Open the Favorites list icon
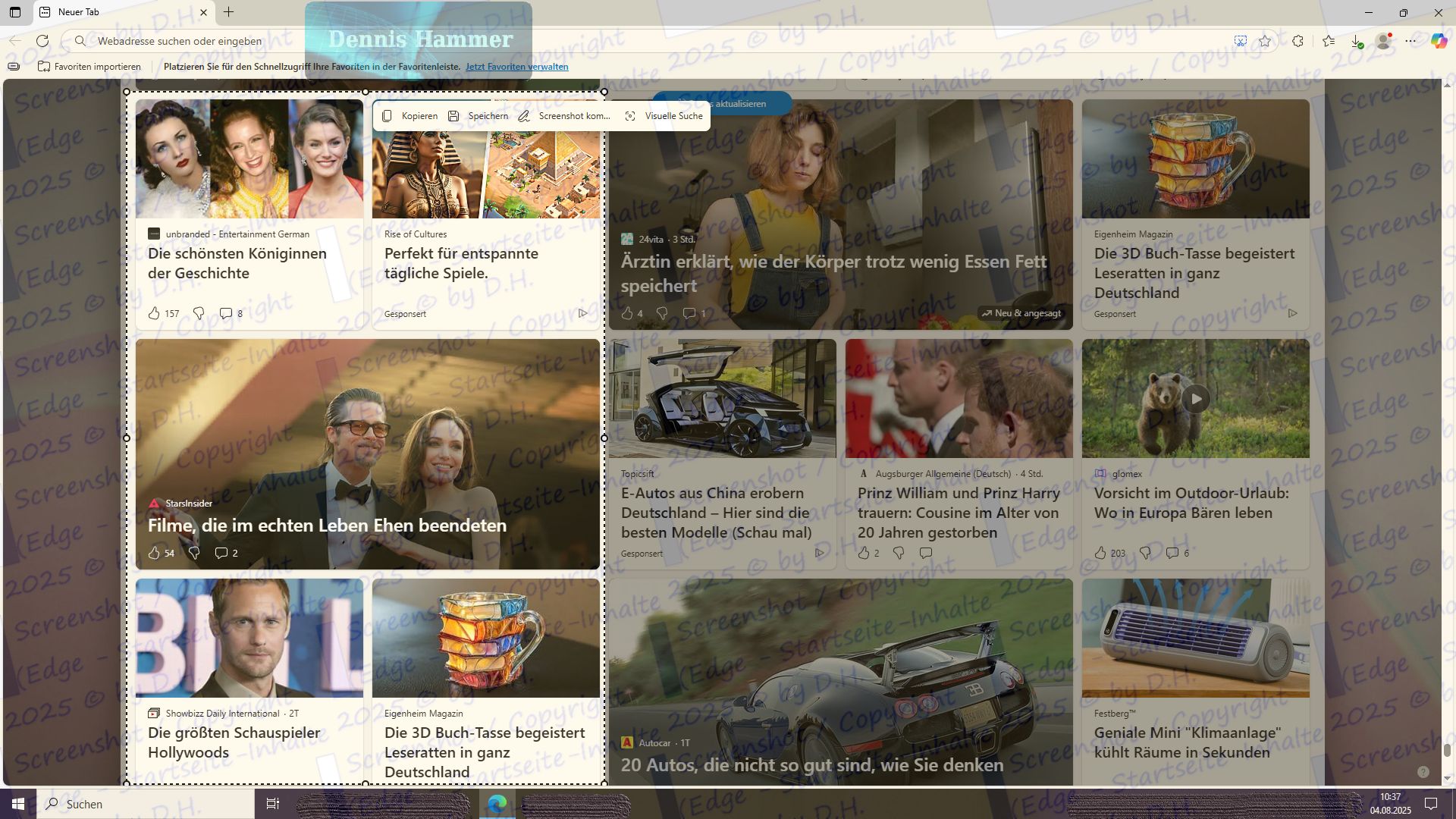Screen dimensions: 1456x819 click(1329, 41)
